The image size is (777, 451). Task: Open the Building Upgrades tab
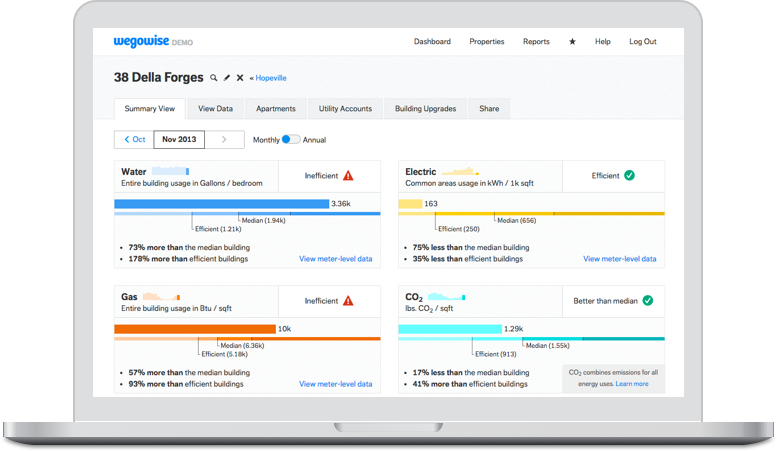point(426,109)
